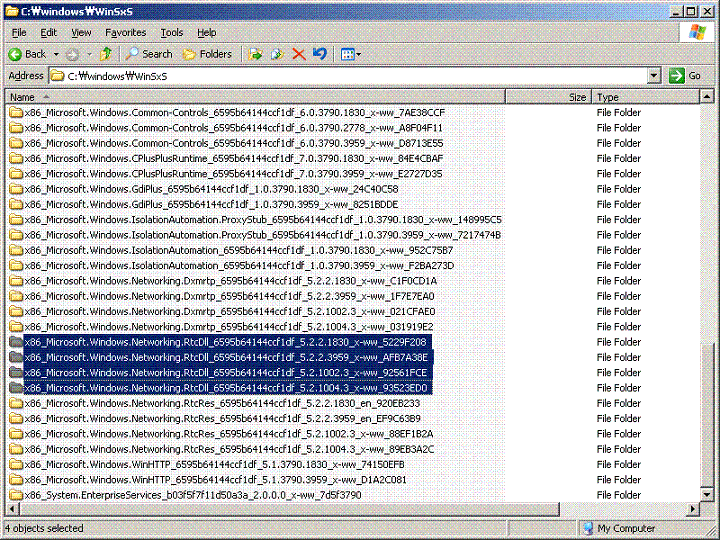Open the Favorites menu
This screenshot has height=540, width=720.
125,33
